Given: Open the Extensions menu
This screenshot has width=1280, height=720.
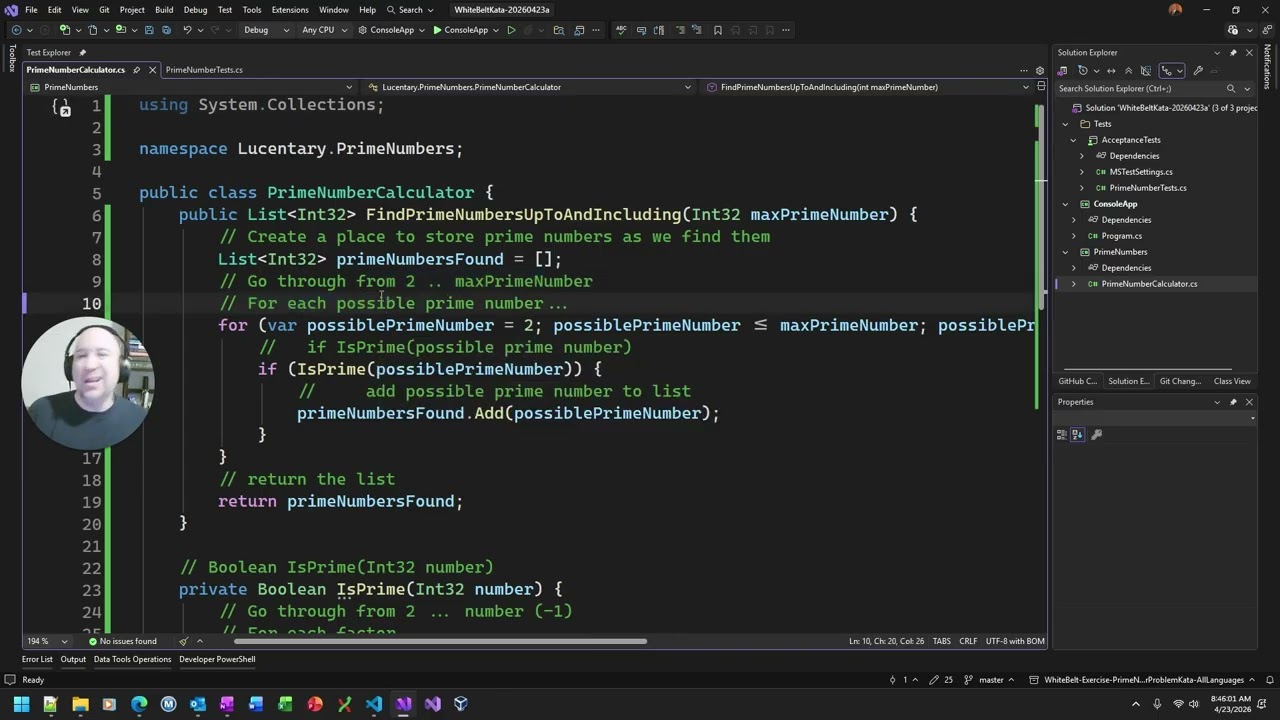Looking at the screenshot, I should tap(290, 10).
